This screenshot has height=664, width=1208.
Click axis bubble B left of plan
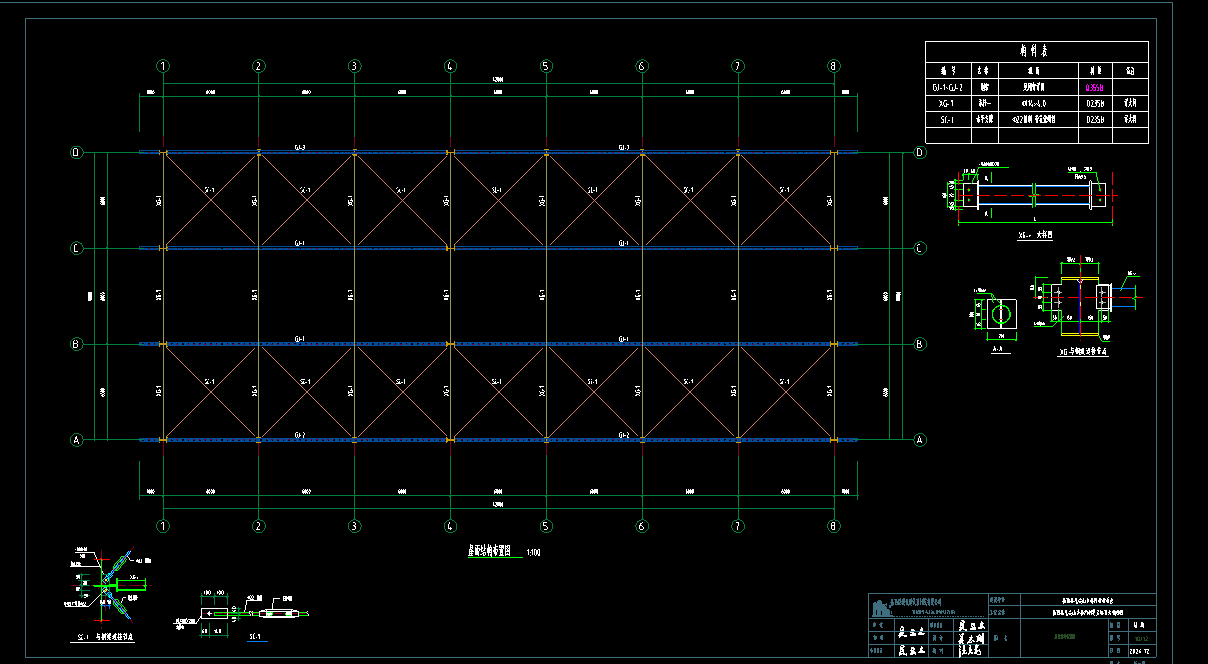coord(76,344)
